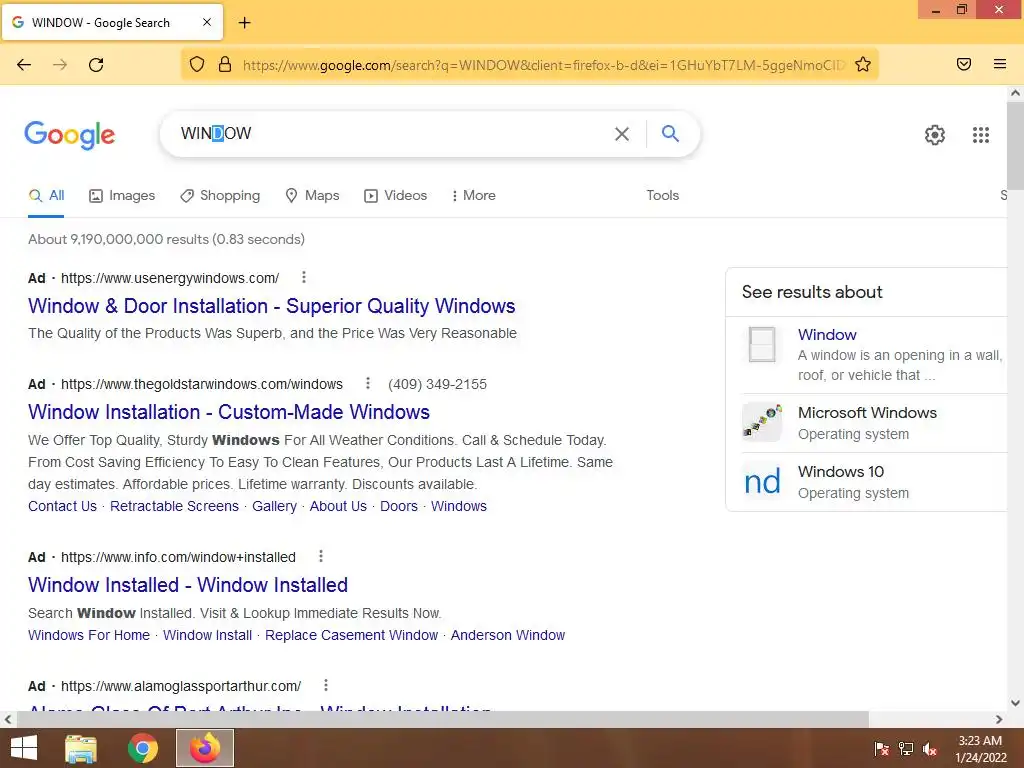Click the Windows For Home sitelink

click(x=89, y=635)
